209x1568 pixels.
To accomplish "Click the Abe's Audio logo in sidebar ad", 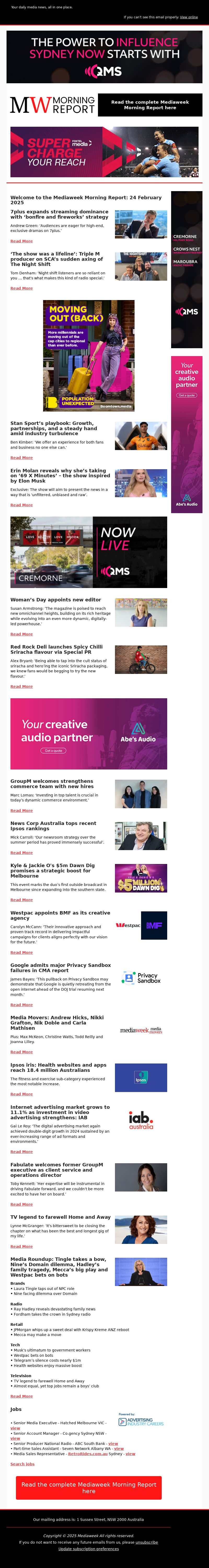I will click(187, 500).
